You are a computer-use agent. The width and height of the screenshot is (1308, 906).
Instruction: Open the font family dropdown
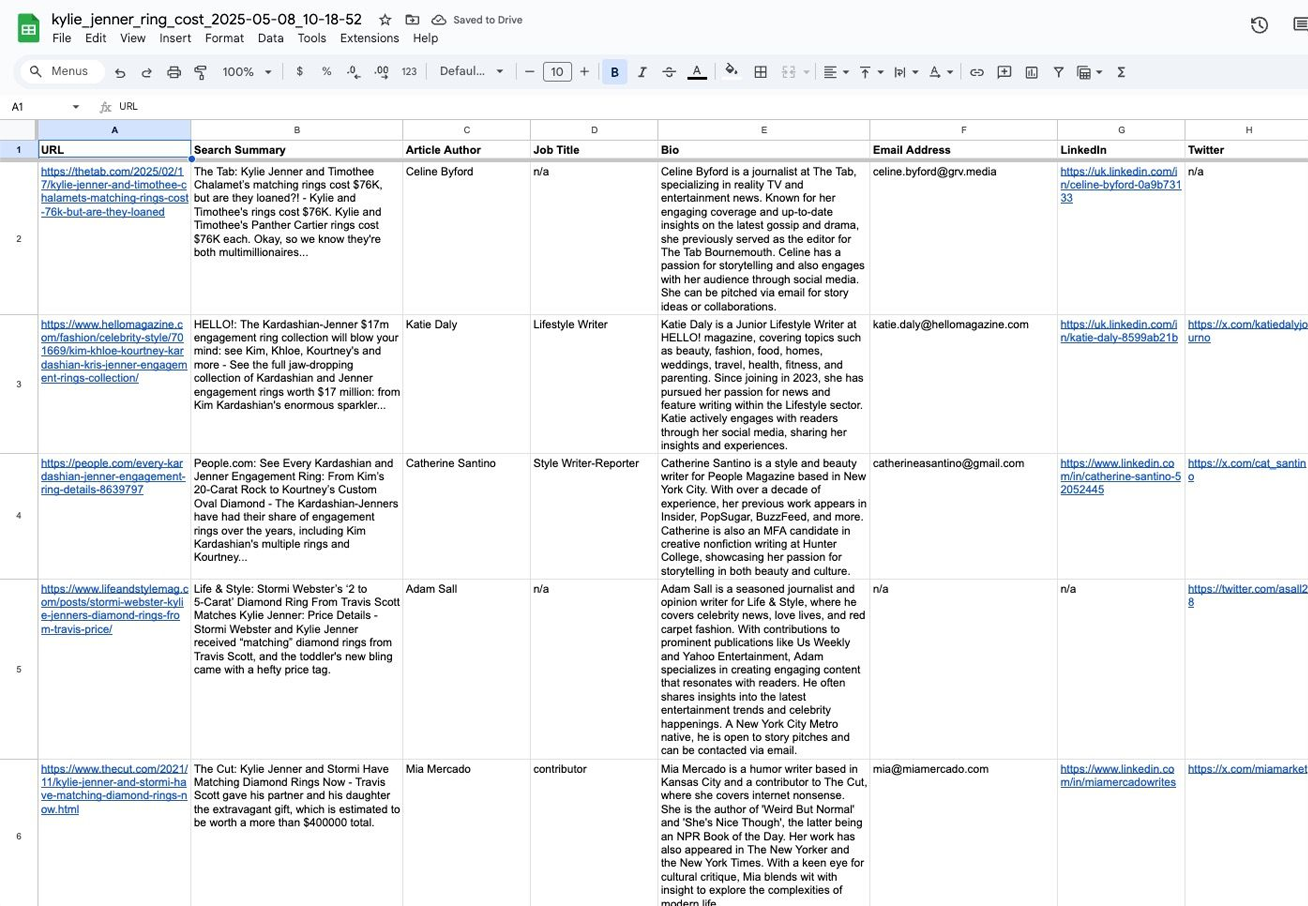pyautogui.click(x=472, y=72)
